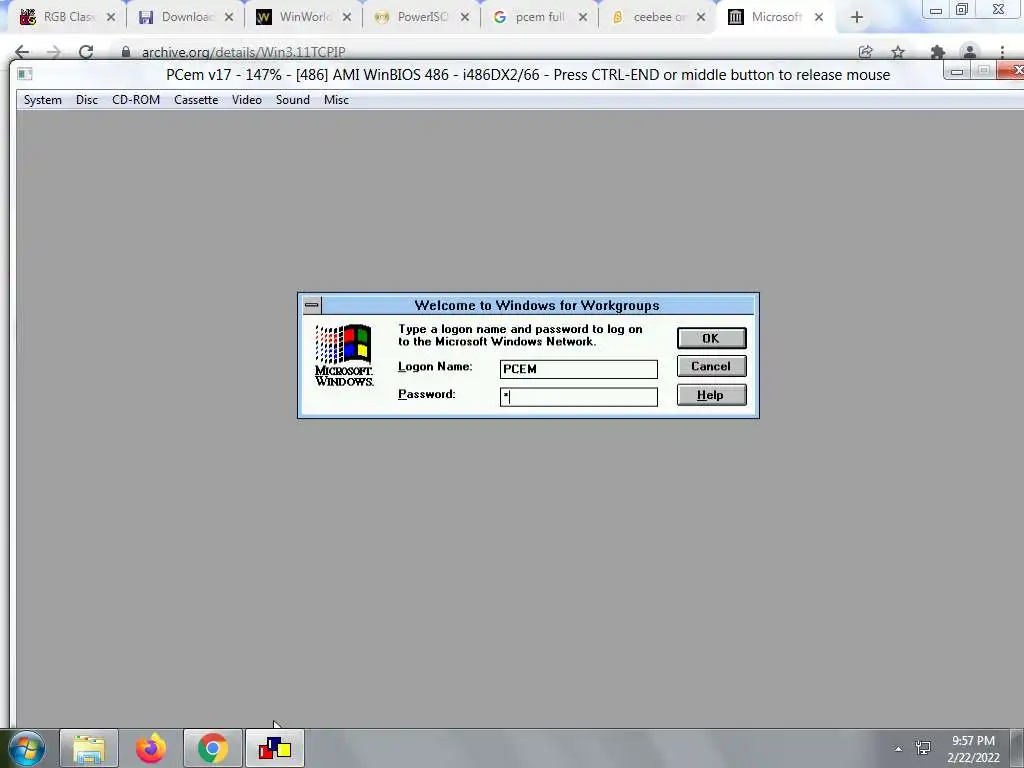The width and height of the screenshot is (1024, 768).
Task: Click Cancel in the logon dialog
Action: pyautogui.click(x=711, y=366)
